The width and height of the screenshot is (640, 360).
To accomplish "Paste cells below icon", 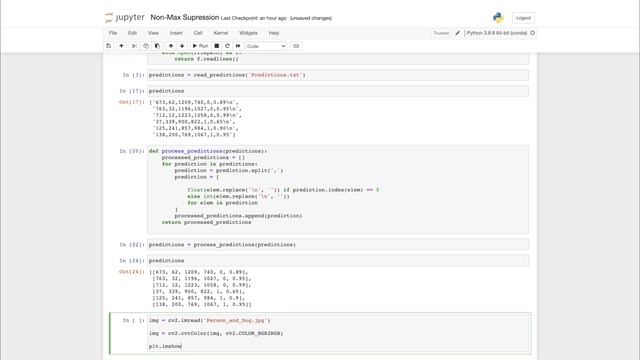I will point(157,46).
